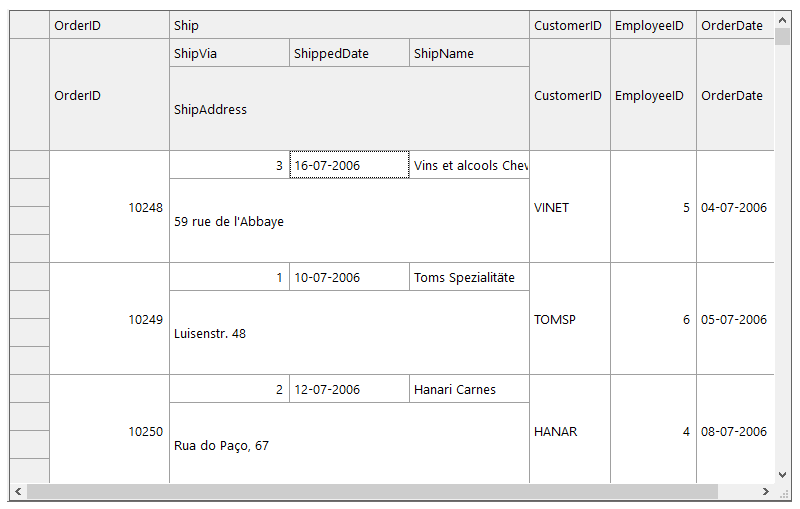Screen dimensions: 800x509
Task: Select the ShippedDate cell 16-07-2006
Action: click(349, 165)
